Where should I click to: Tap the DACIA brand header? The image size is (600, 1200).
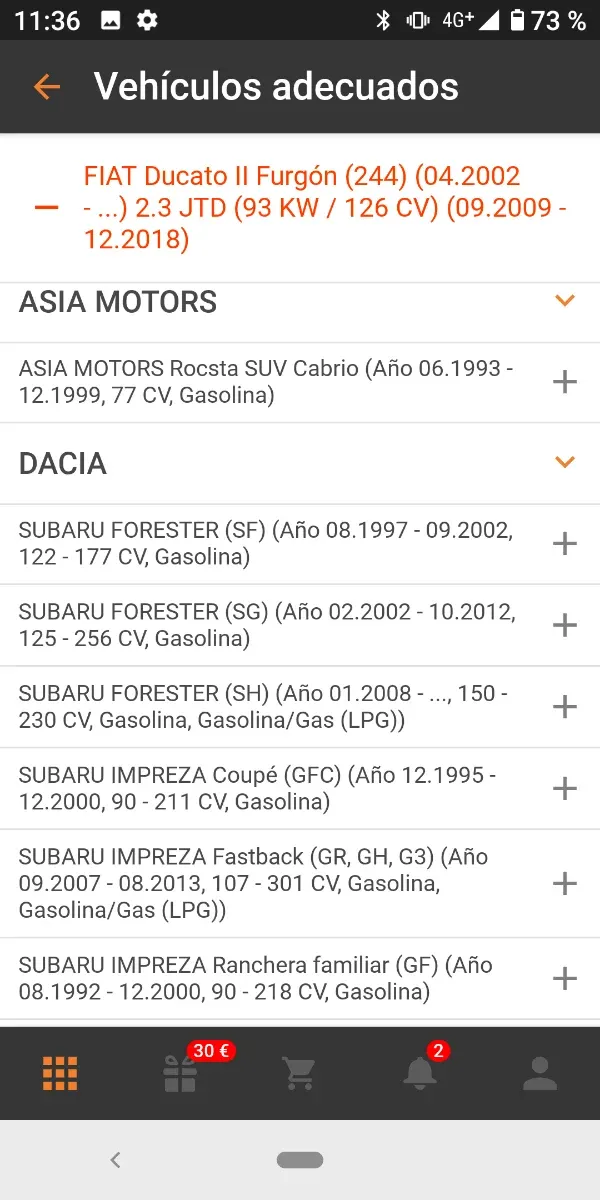63,464
